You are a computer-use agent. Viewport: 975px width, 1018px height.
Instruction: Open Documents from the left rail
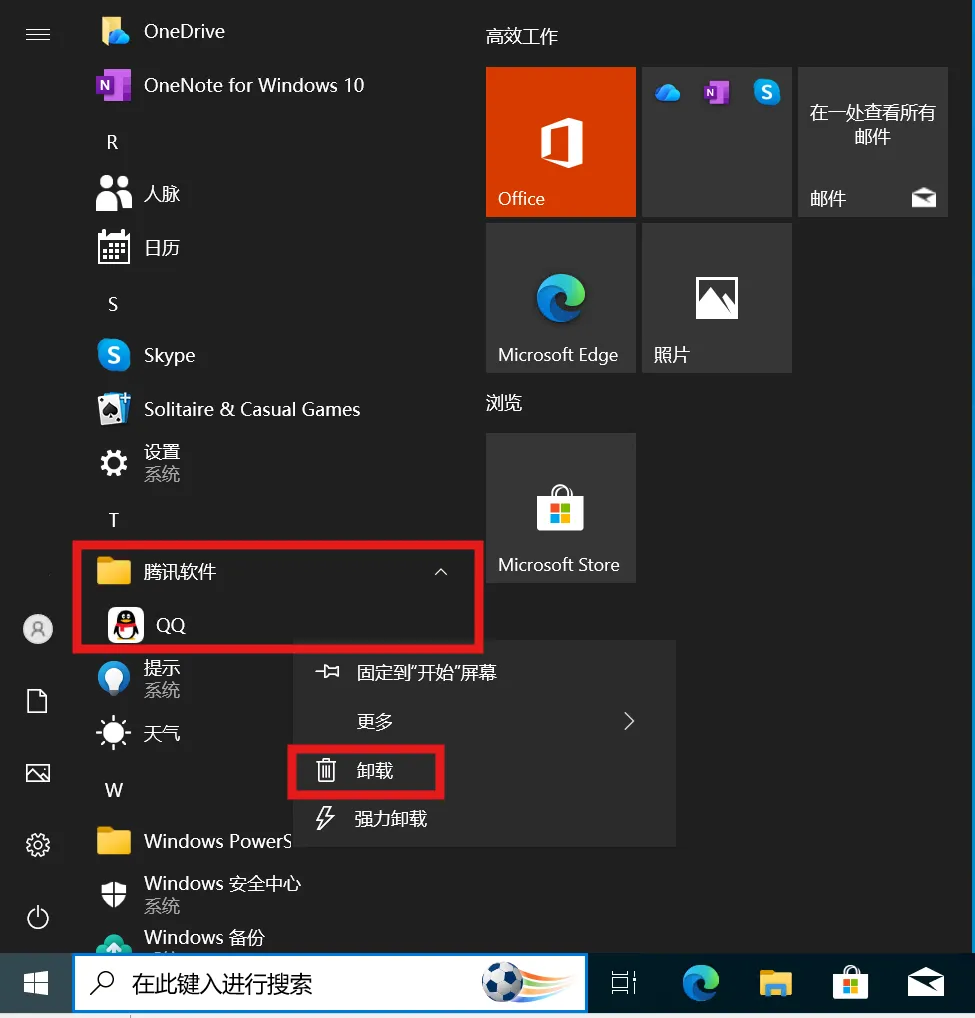(x=38, y=701)
